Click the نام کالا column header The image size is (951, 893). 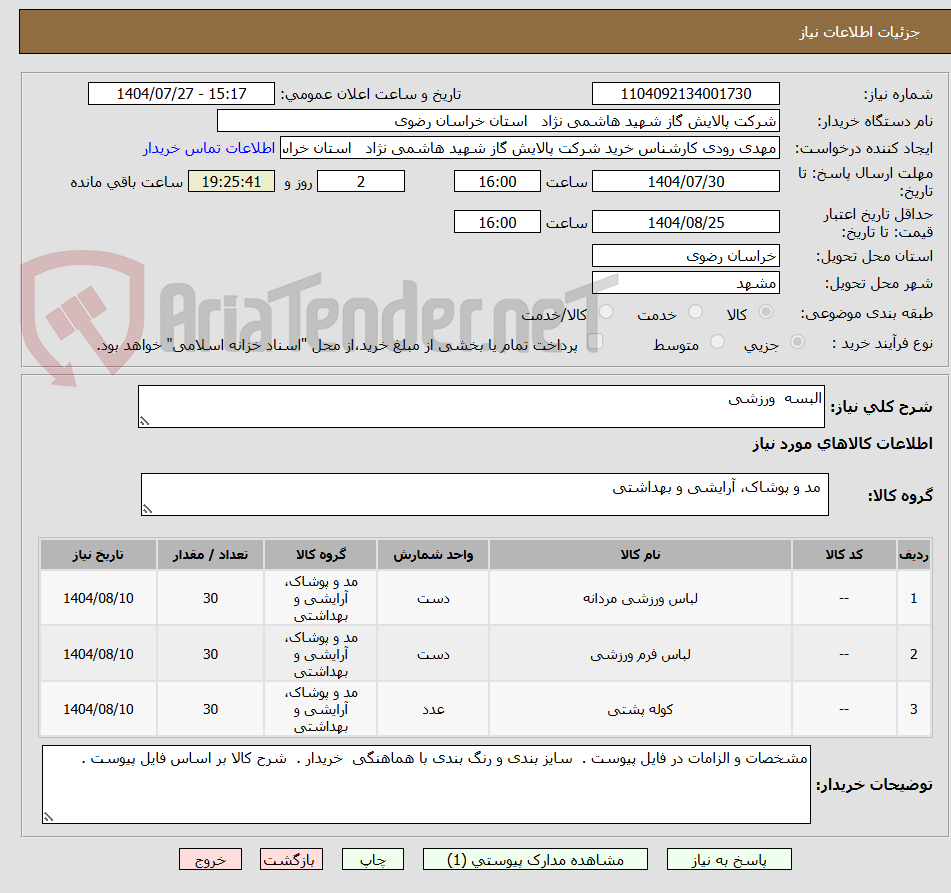(x=640, y=554)
